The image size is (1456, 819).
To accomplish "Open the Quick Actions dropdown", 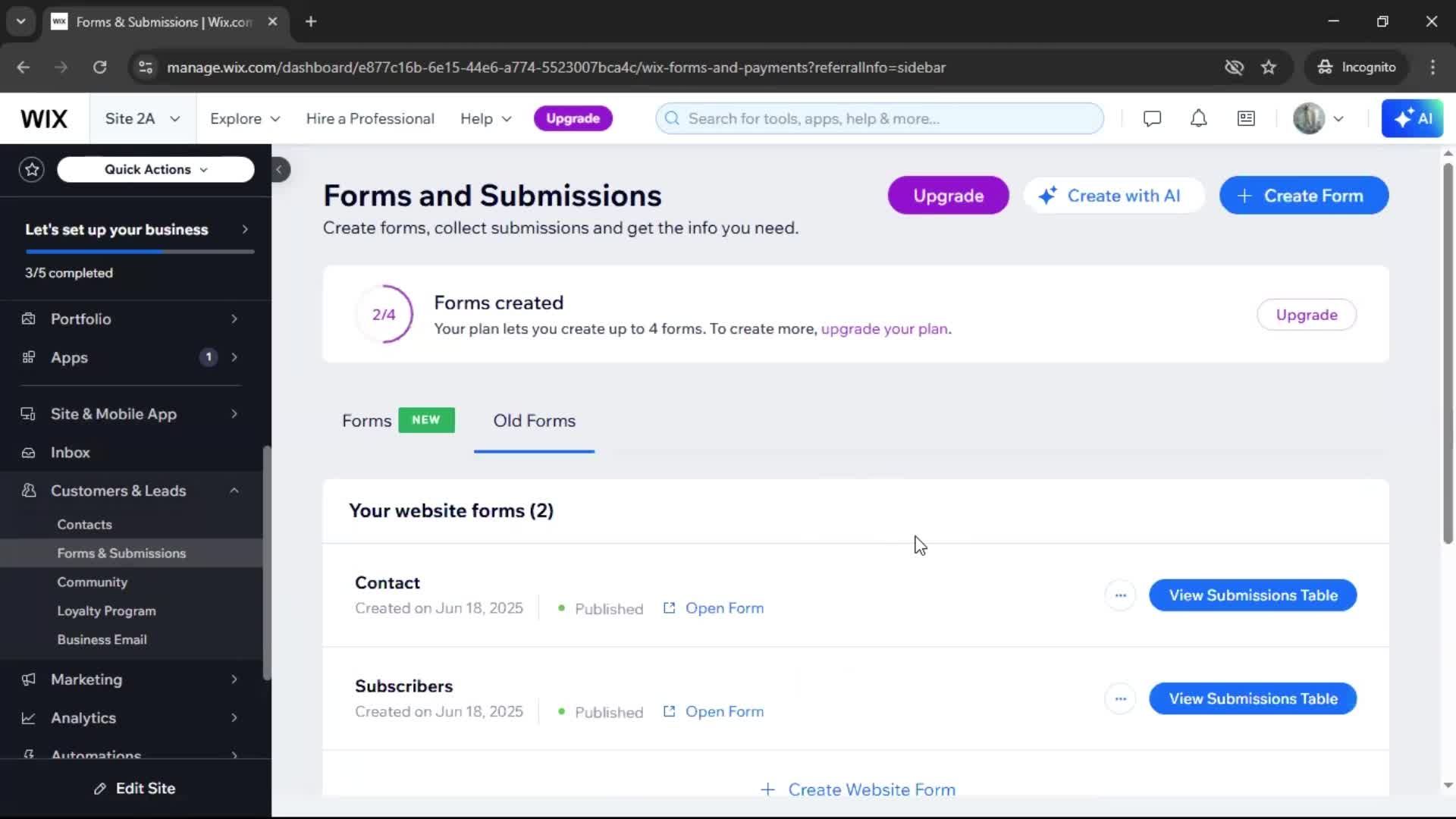I will click(x=155, y=169).
